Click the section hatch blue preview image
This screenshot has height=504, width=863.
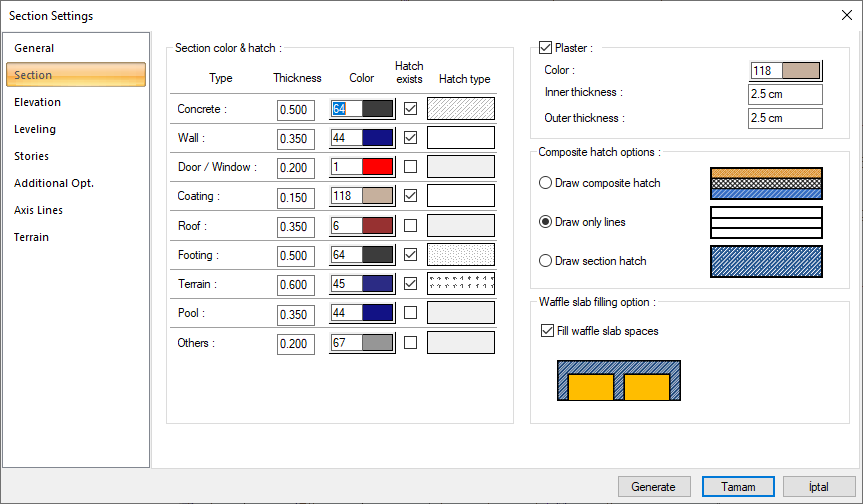(765, 261)
